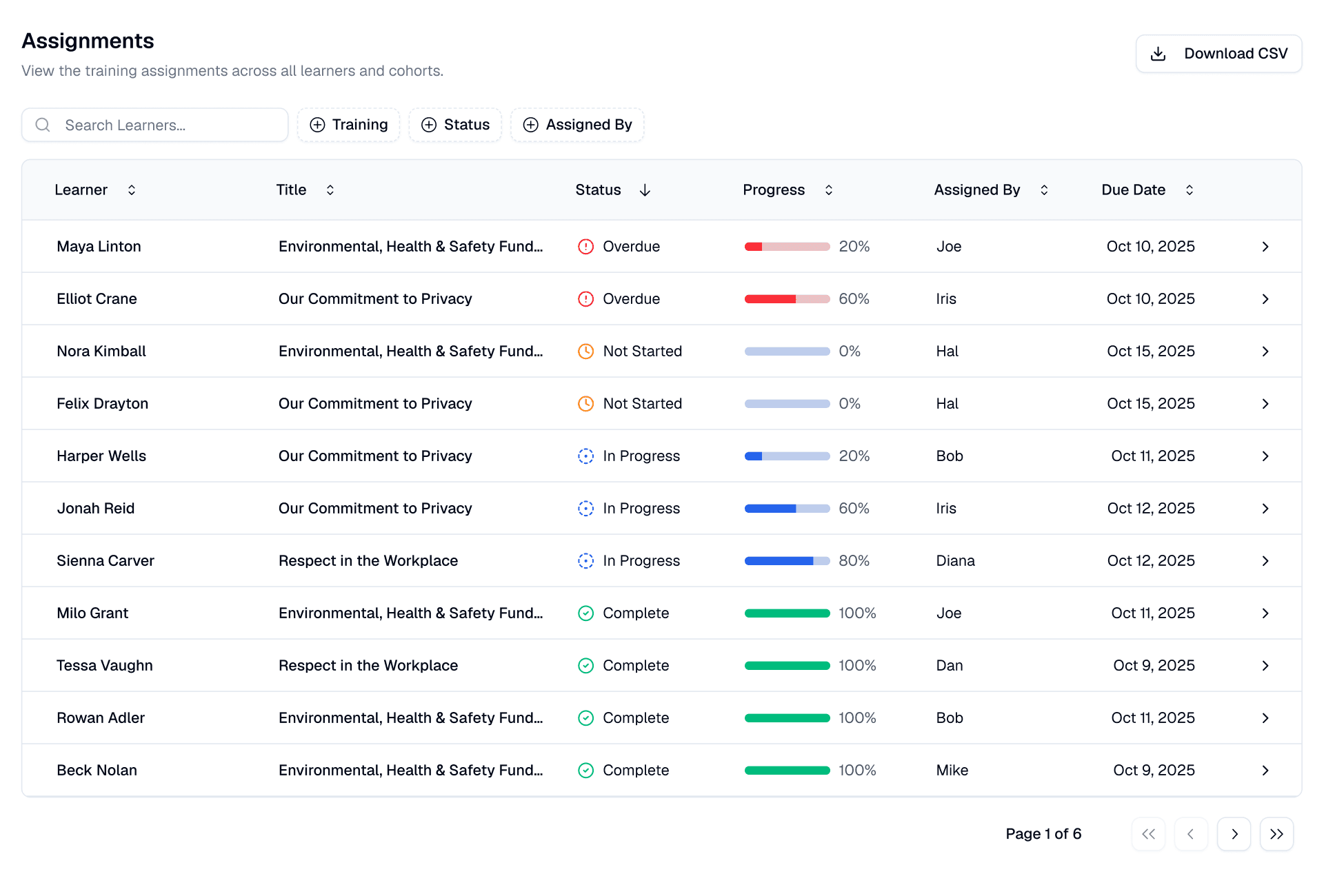The image size is (1324, 896).
Task: Open the Status filter
Action: click(455, 125)
